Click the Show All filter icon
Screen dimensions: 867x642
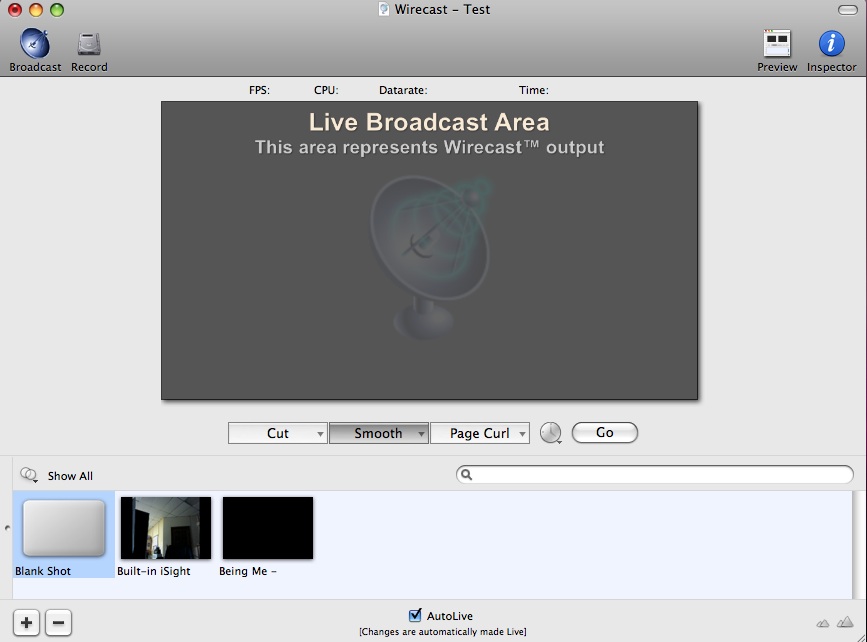(29, 475)
